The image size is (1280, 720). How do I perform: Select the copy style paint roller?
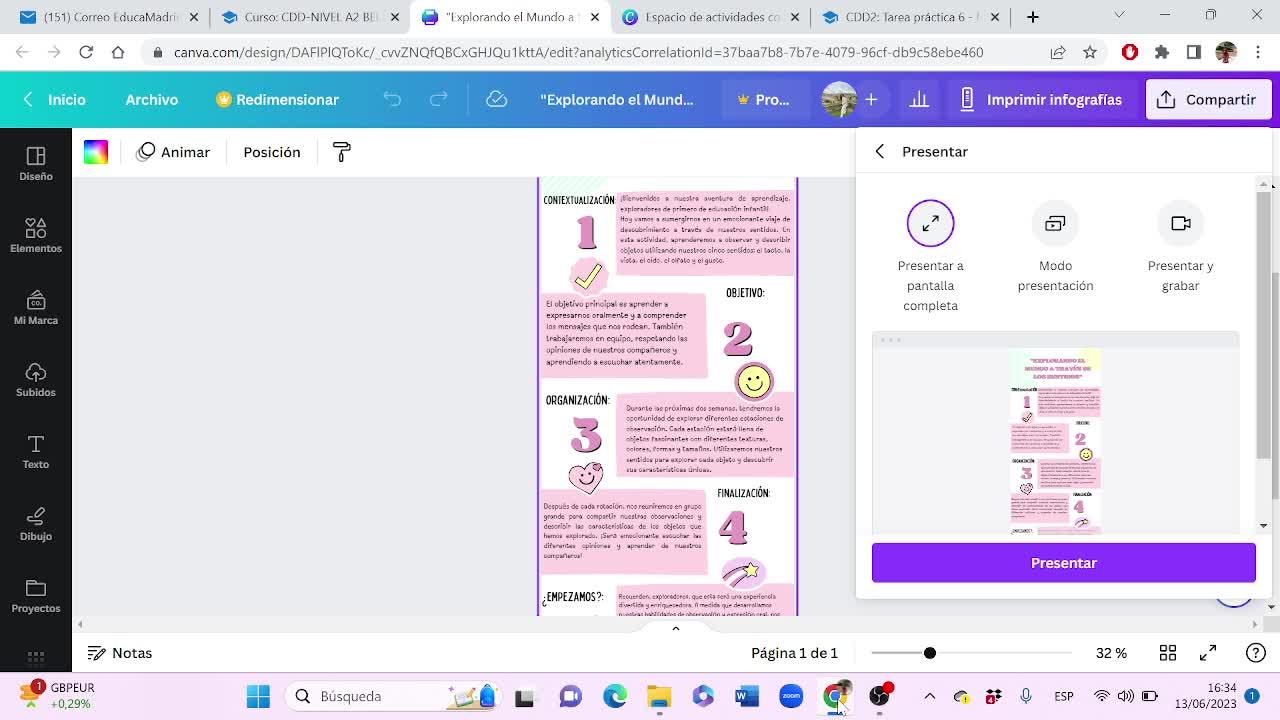point(342,152)
